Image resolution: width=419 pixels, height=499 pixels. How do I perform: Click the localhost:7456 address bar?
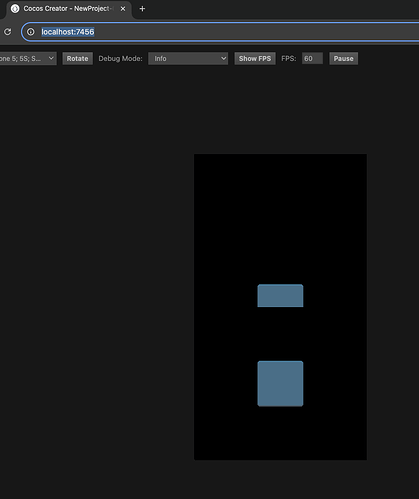click(x=220, y=32)
